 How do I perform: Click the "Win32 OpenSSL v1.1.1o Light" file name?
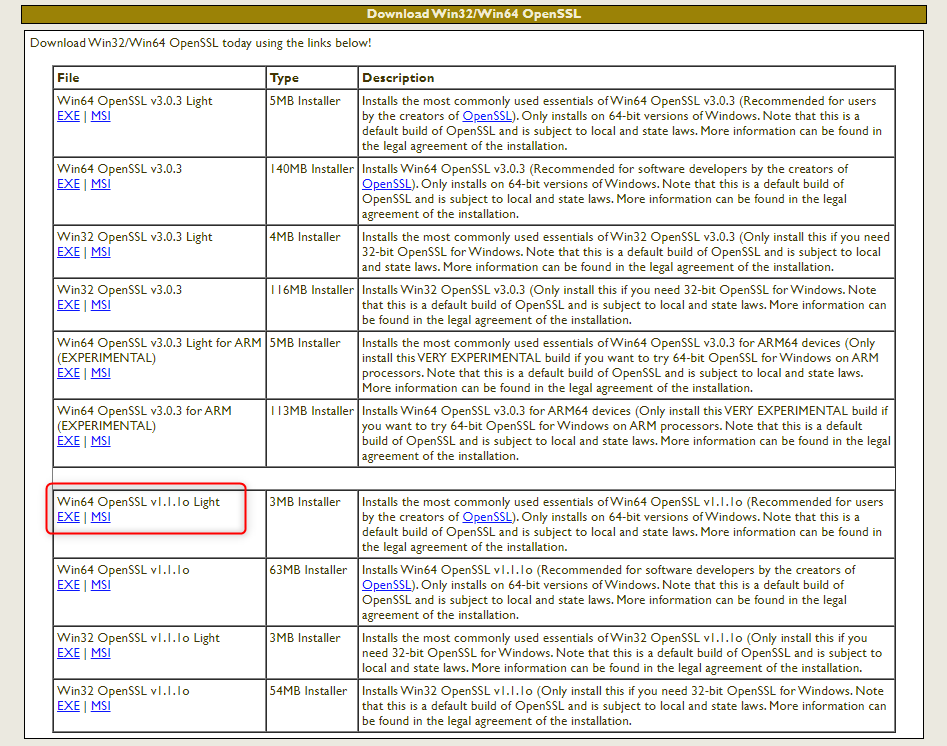tap(138, 638)
